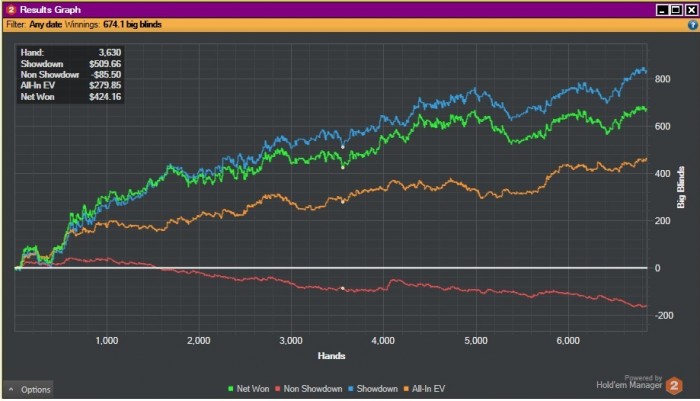Toggle the All-In EV legend swatch
Viewport: 700px width, 401px height.
click(x=406, y=389)
